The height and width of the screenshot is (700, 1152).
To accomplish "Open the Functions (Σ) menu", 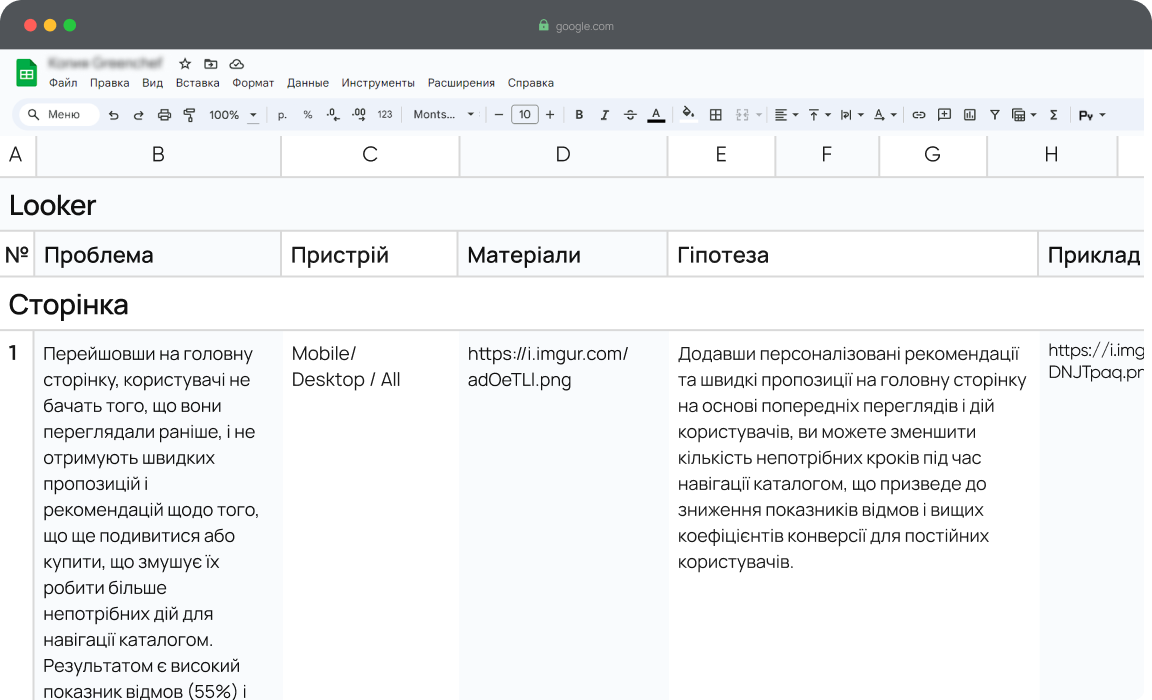I will click(x=1053, y=115).
